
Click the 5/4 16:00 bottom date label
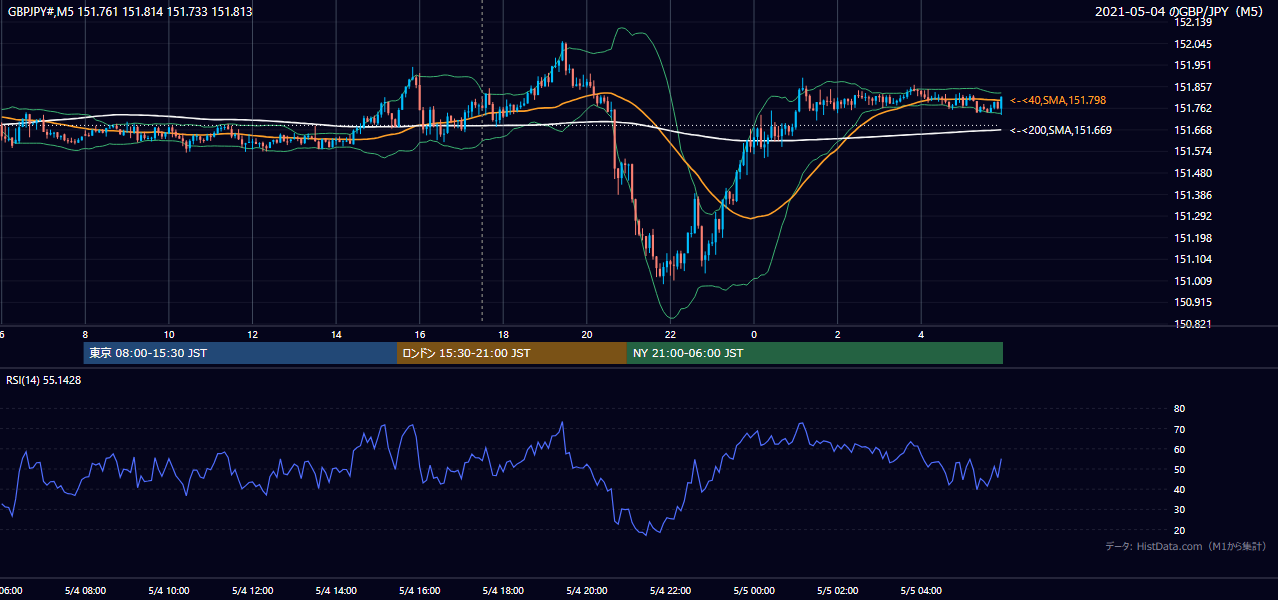[420, 591]
